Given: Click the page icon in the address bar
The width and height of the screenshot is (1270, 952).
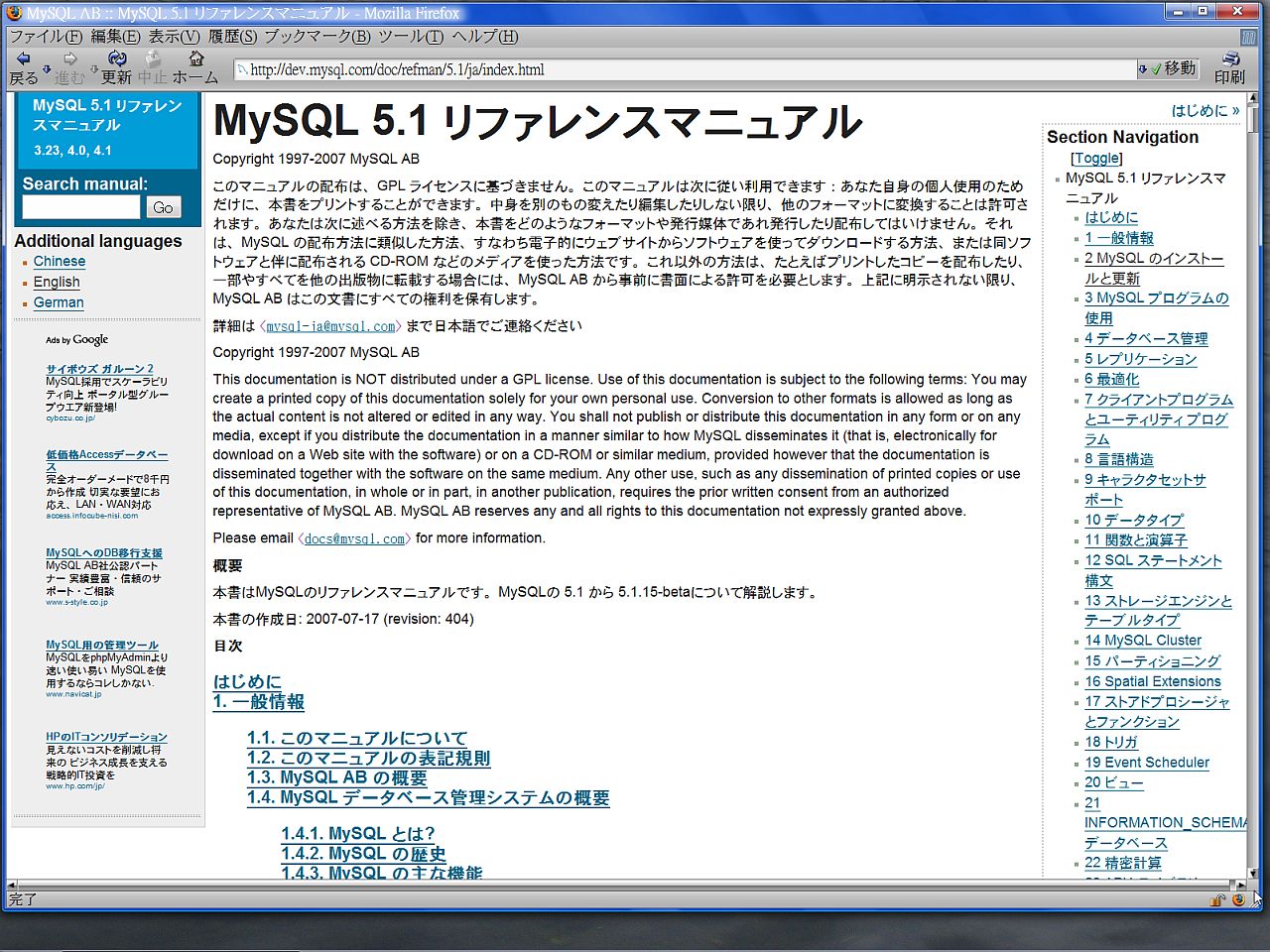Looking at the screenshot, I should click(241, 69).
